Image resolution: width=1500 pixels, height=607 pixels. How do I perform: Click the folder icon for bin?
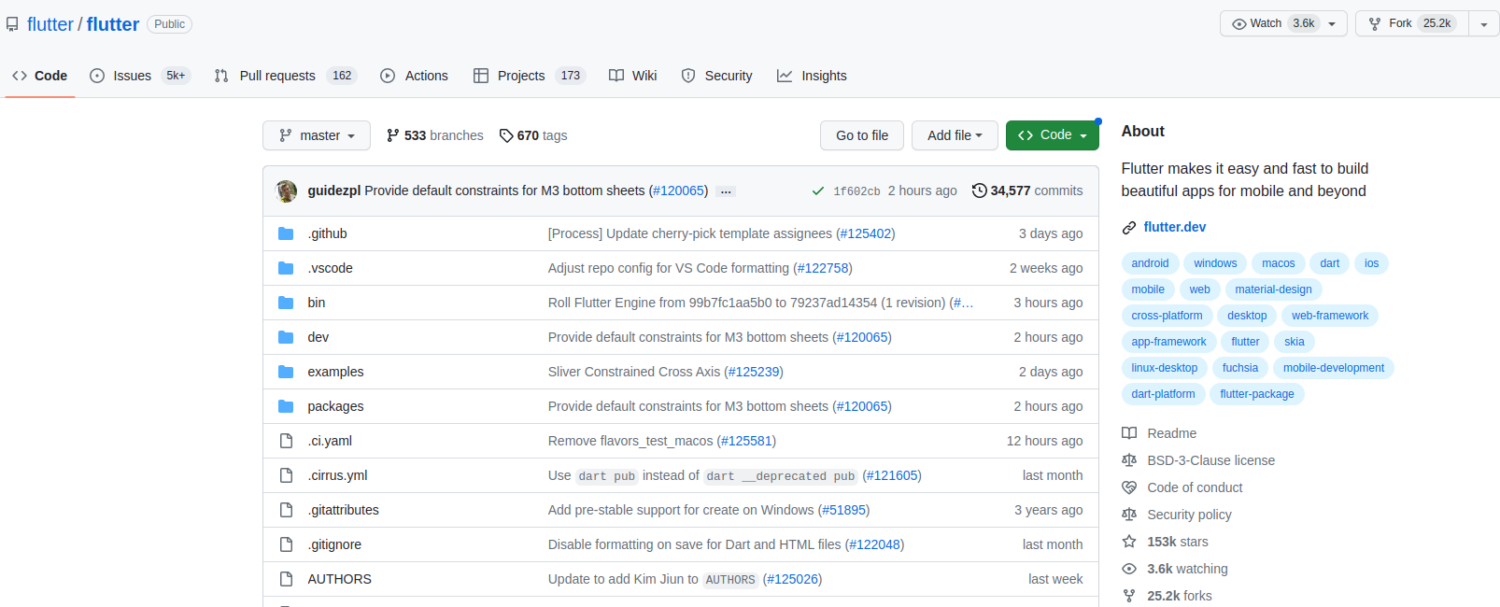tap(286, 302)
